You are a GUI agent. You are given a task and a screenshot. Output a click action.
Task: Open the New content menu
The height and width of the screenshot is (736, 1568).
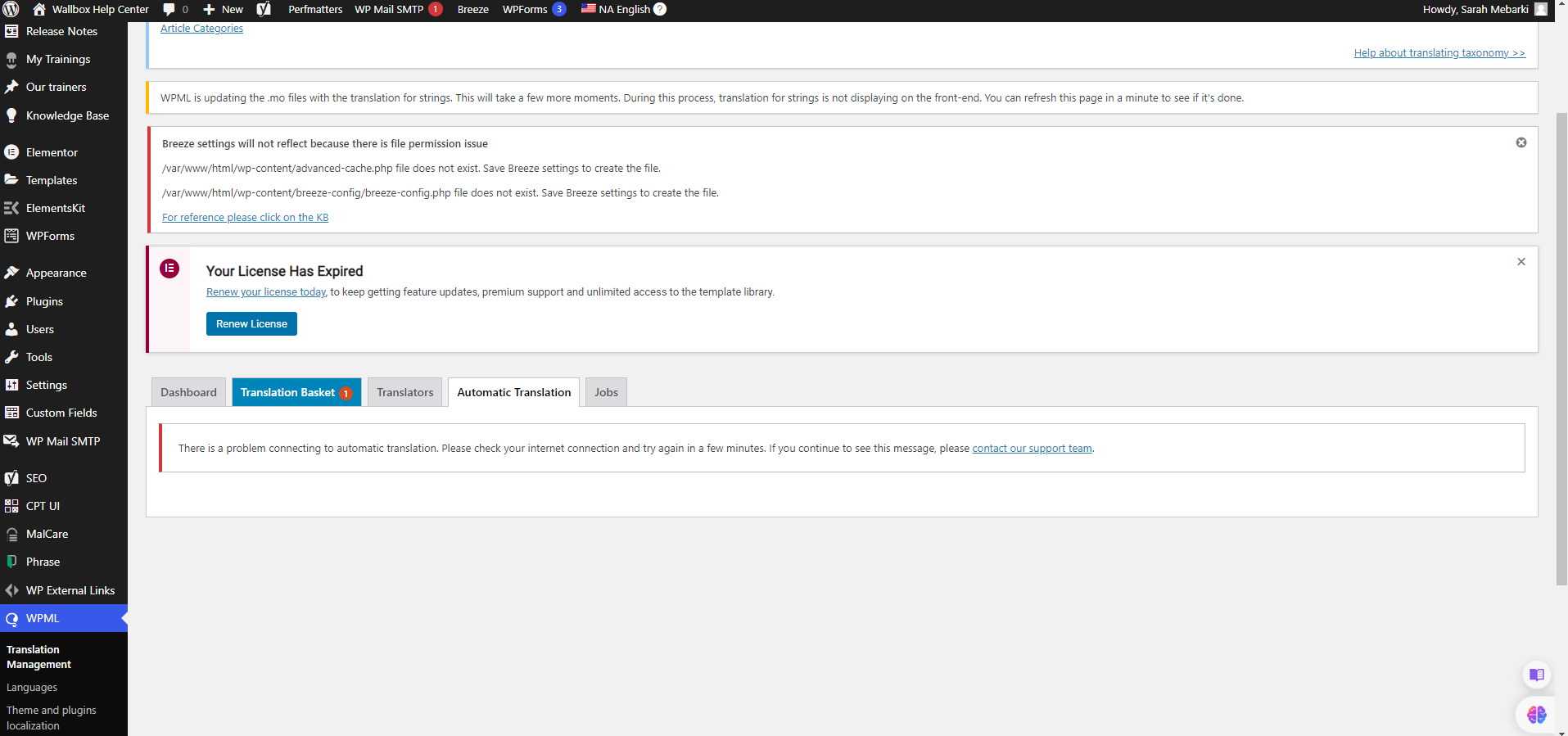[223, 10]
